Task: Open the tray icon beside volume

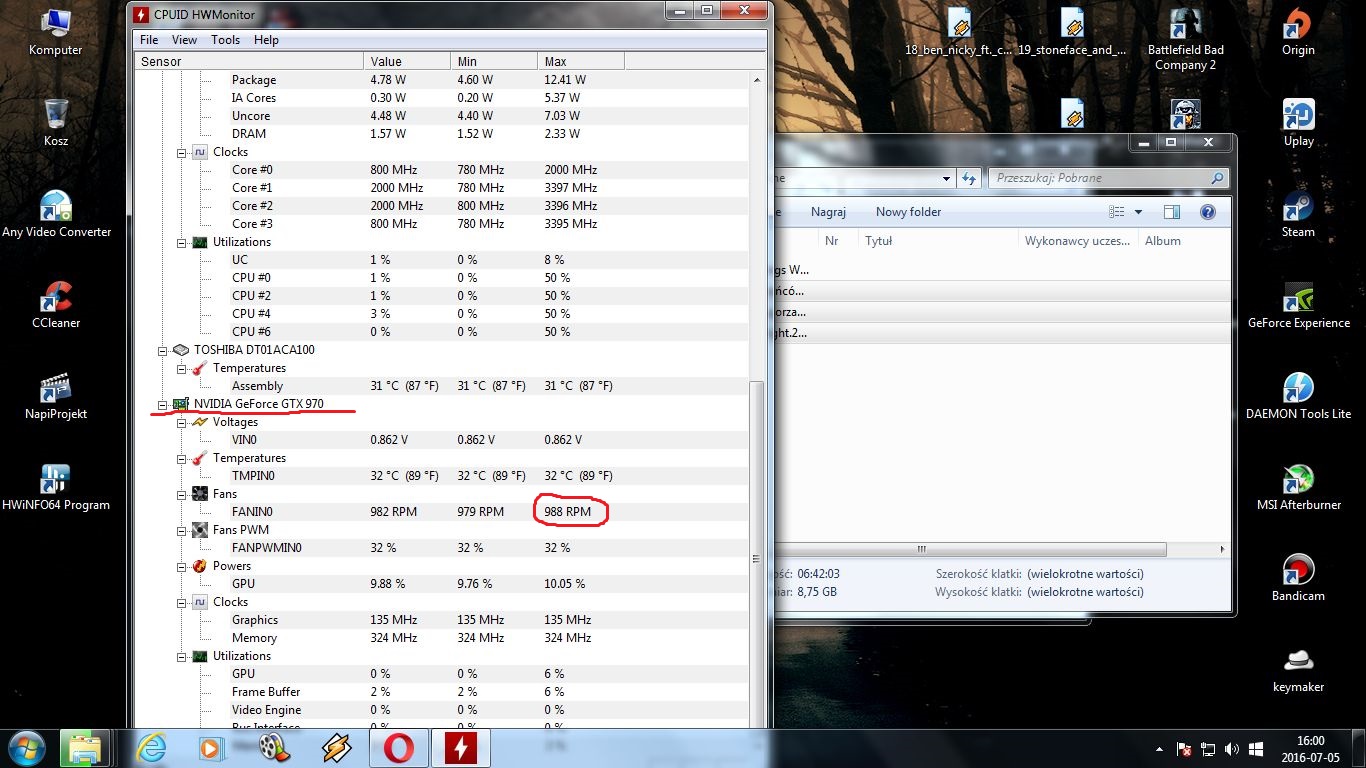Action: [x=1254, y=749]
